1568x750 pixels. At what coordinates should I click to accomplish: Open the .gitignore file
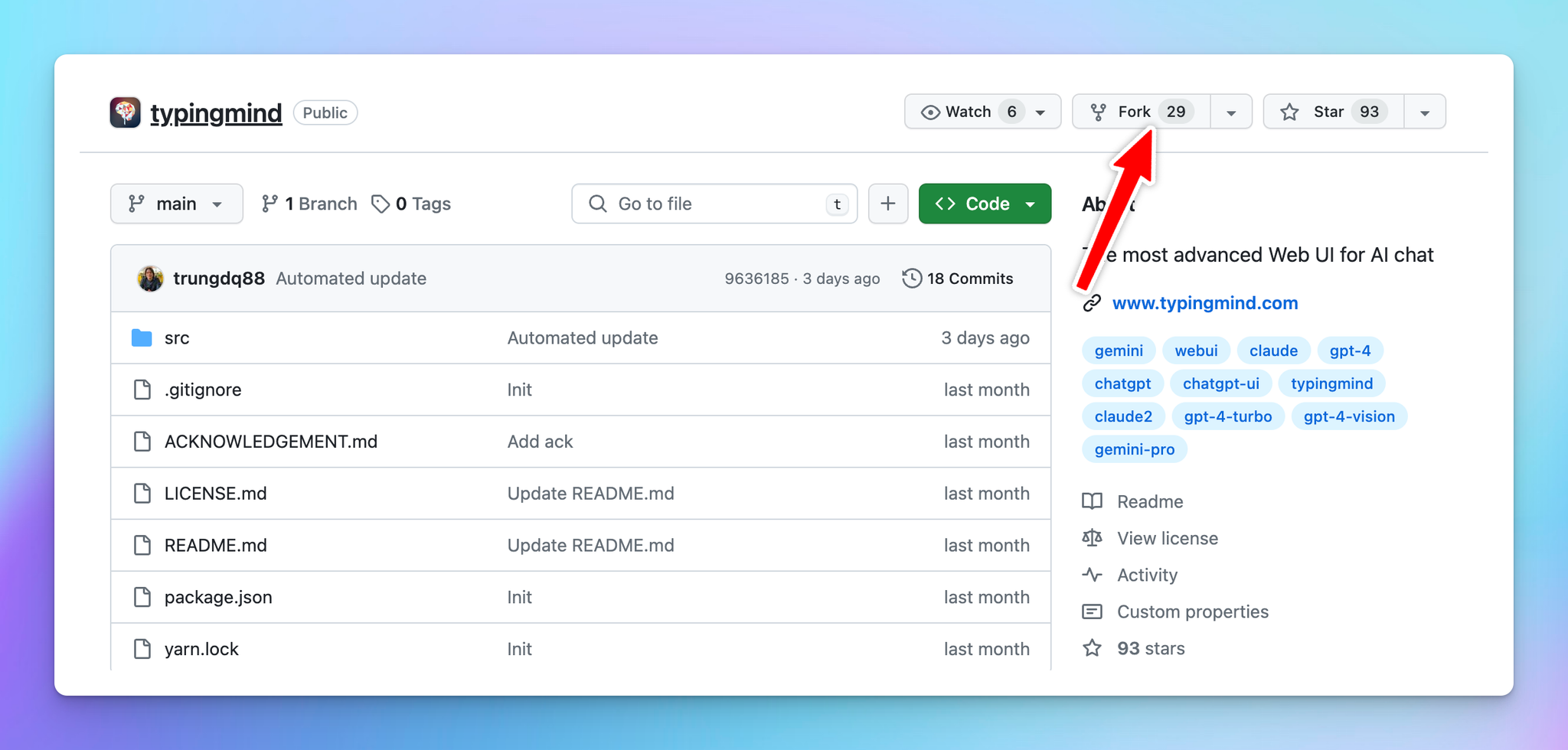pyautogui.click(x=203, y=390)
